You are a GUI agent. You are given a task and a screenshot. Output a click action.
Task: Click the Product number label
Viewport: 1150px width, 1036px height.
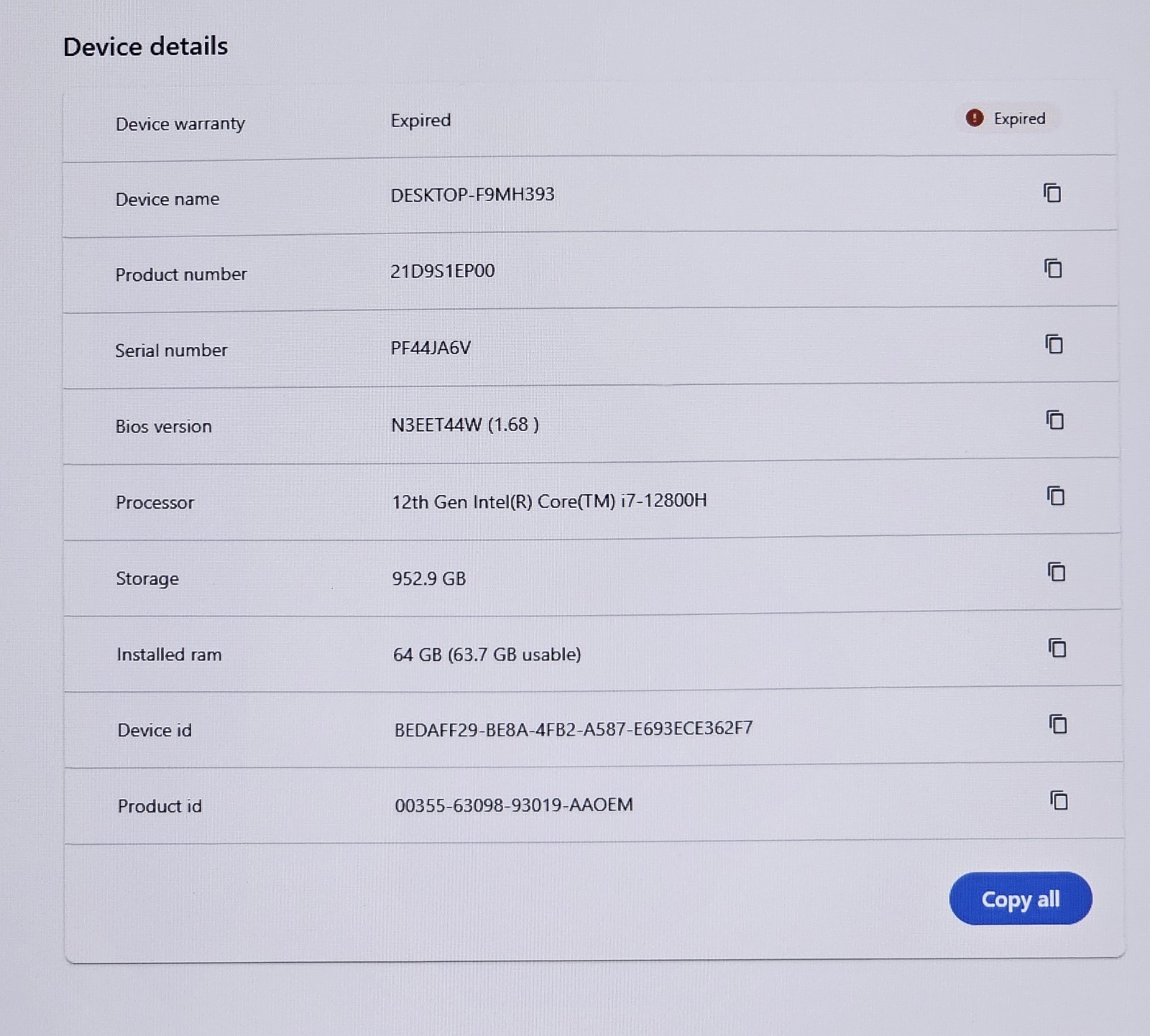(x=180, y=274)
